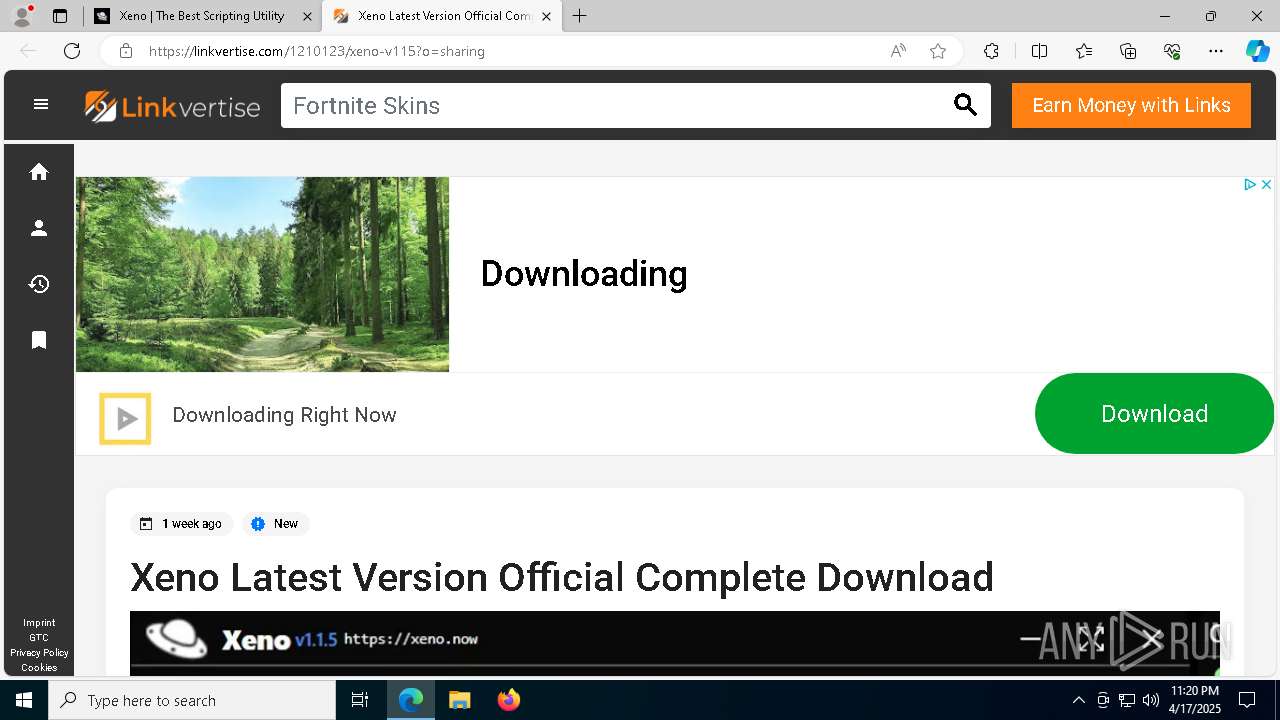Open the tab actions menu icon
The width and height of the screenshot is (1280, 720).
[60, 16]
